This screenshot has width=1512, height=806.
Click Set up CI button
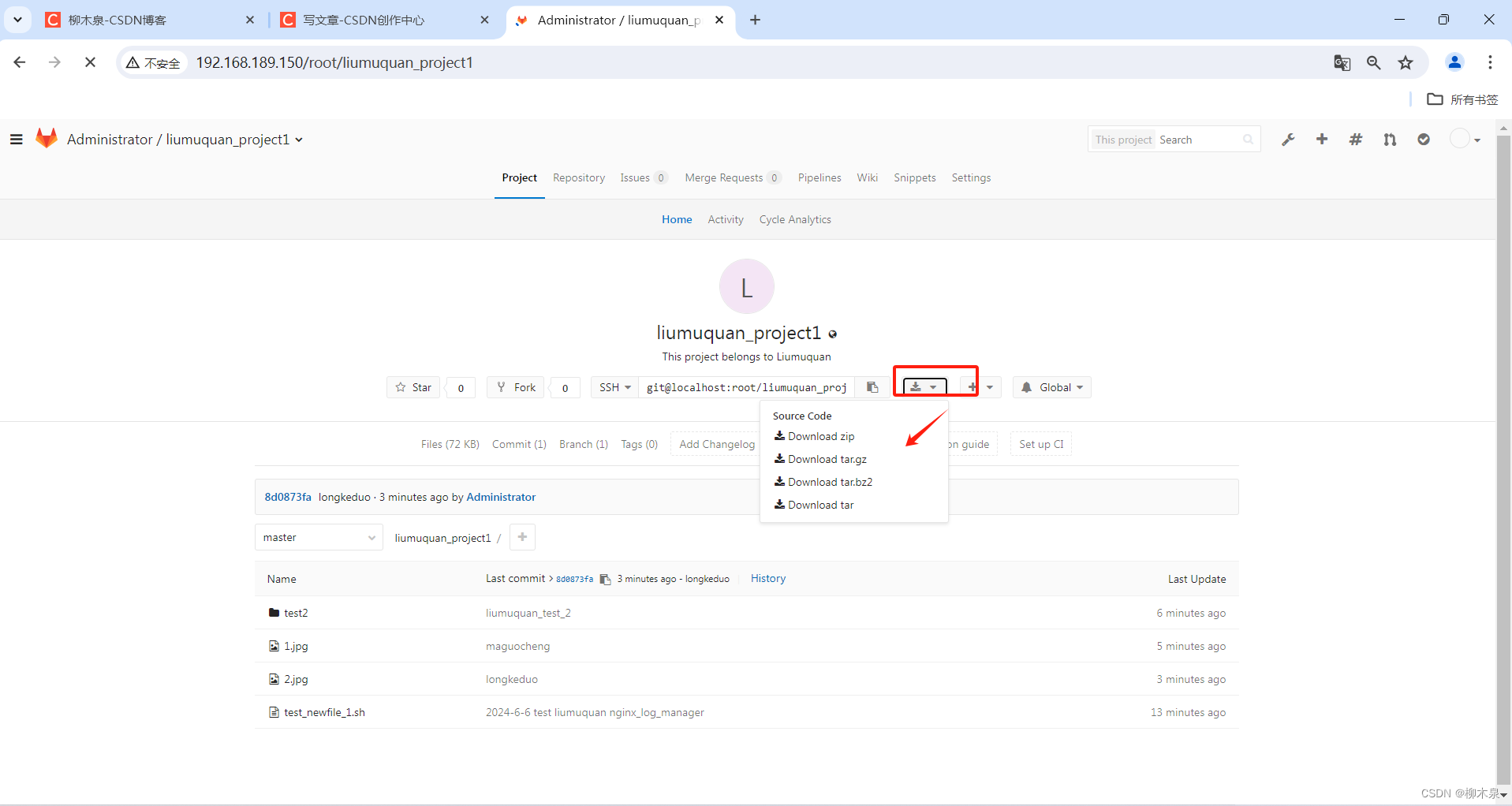point(1041,444)
